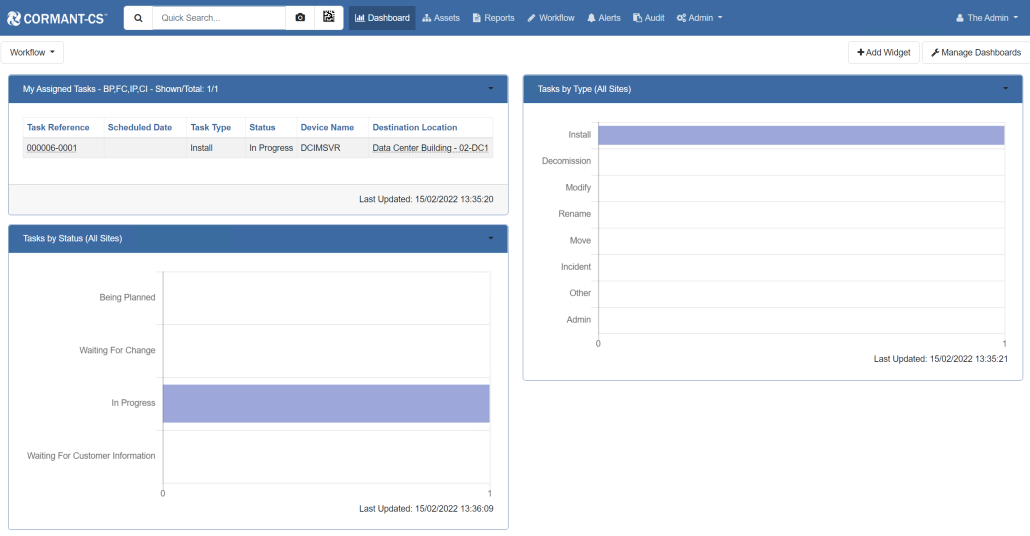The width and height of the screenshot is (1030, 536).
Task: Collapse the My Assigned Tasks widget
Action: [x=490, y=89]
